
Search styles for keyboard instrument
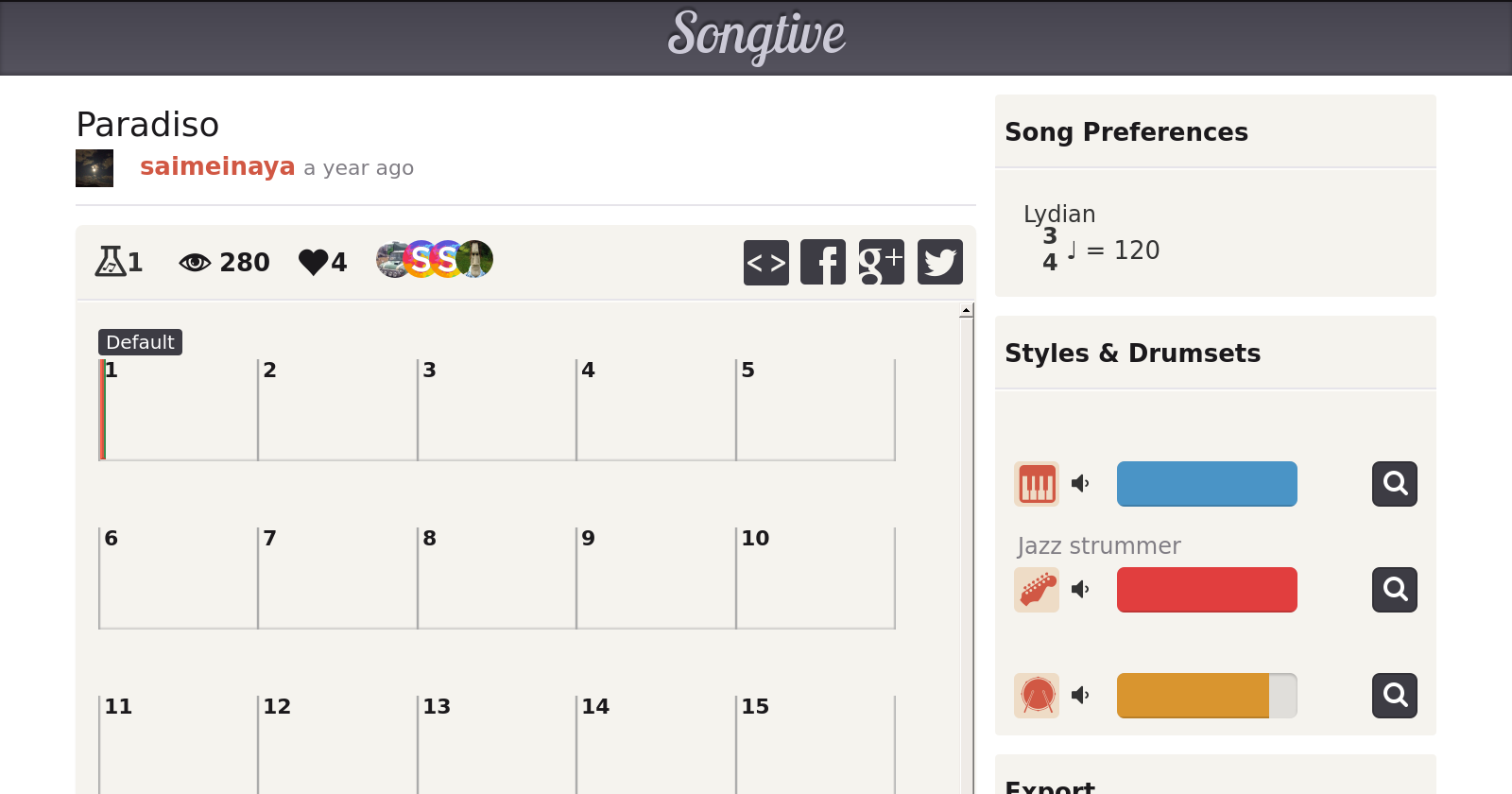1394,484
